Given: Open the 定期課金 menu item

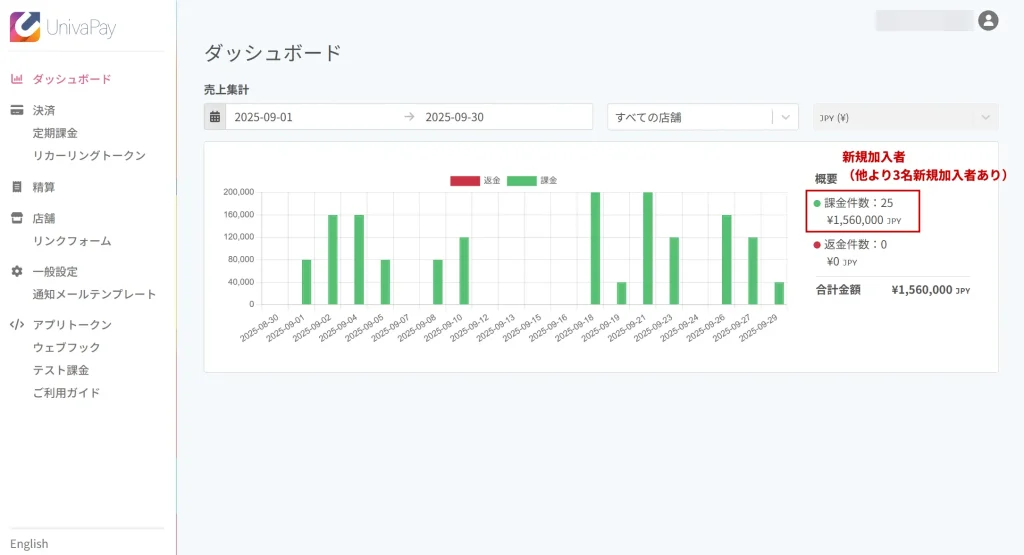Looking at the screenshot, I should point(55,133).
